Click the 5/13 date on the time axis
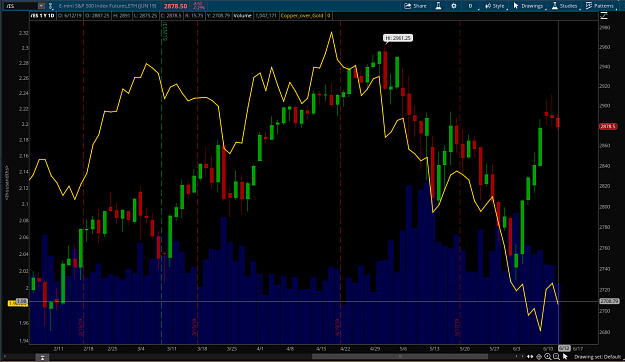 (434, 349)
